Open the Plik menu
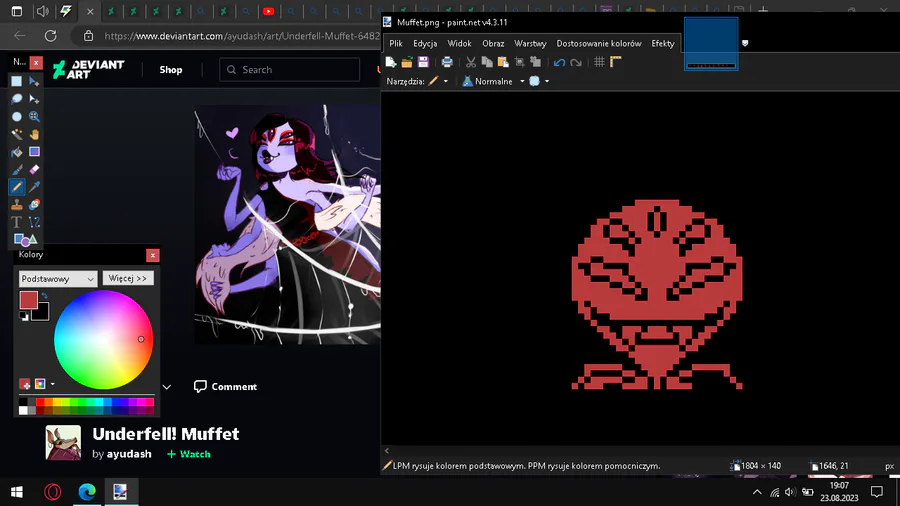This screenshot has width=900, height=506. [396, 44]
